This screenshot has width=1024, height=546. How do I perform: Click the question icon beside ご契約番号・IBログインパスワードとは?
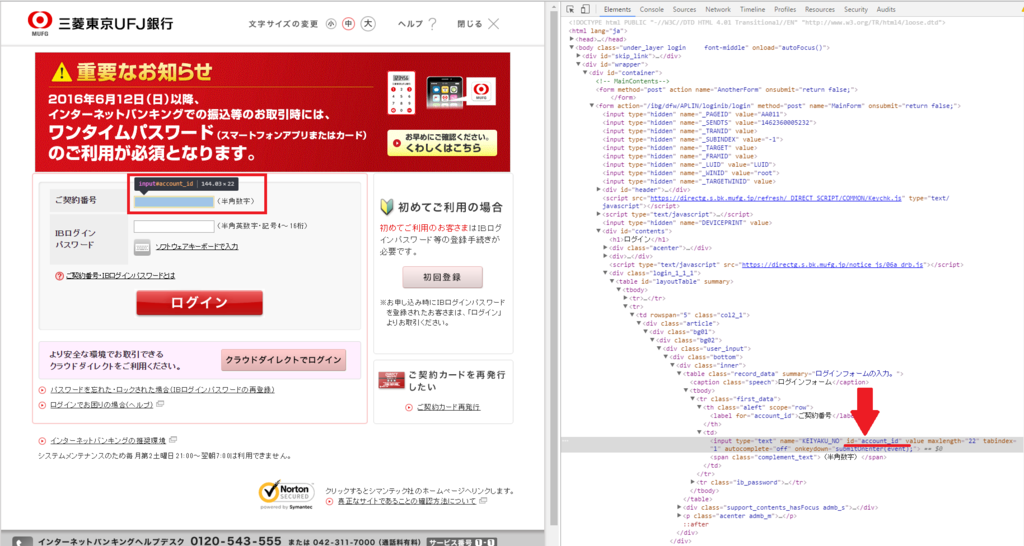(x=59, y=276)
